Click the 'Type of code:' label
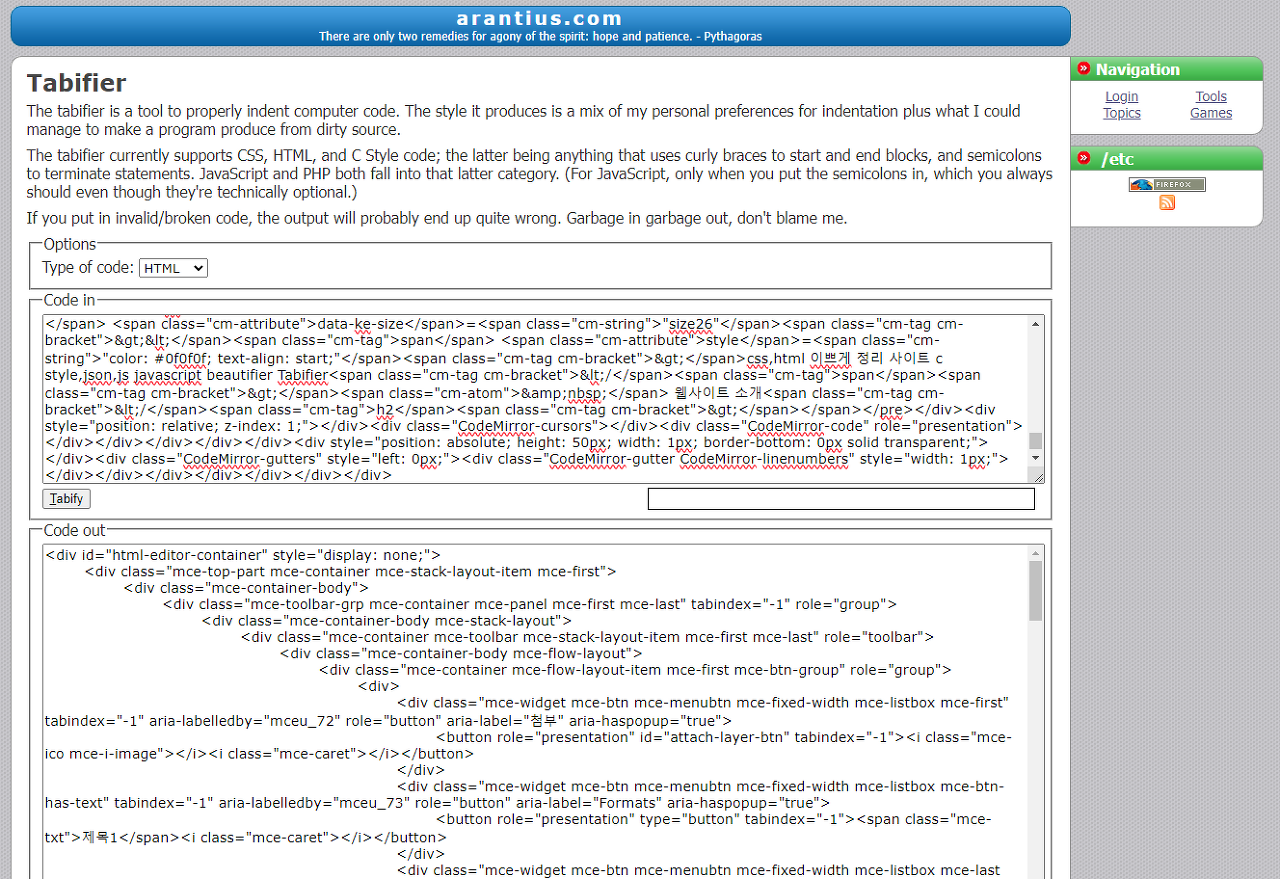 point(88,268)
